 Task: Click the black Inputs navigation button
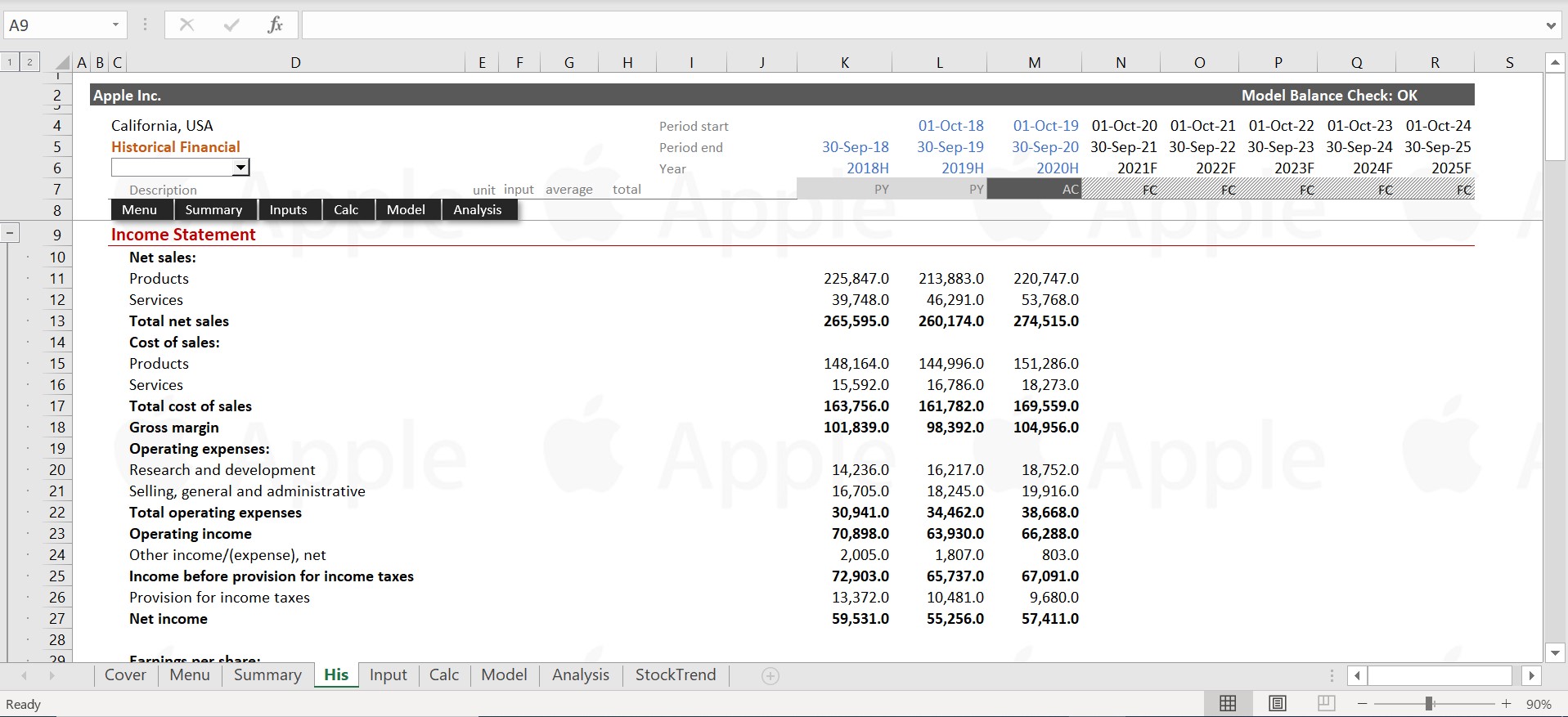[x=289, y=210]
